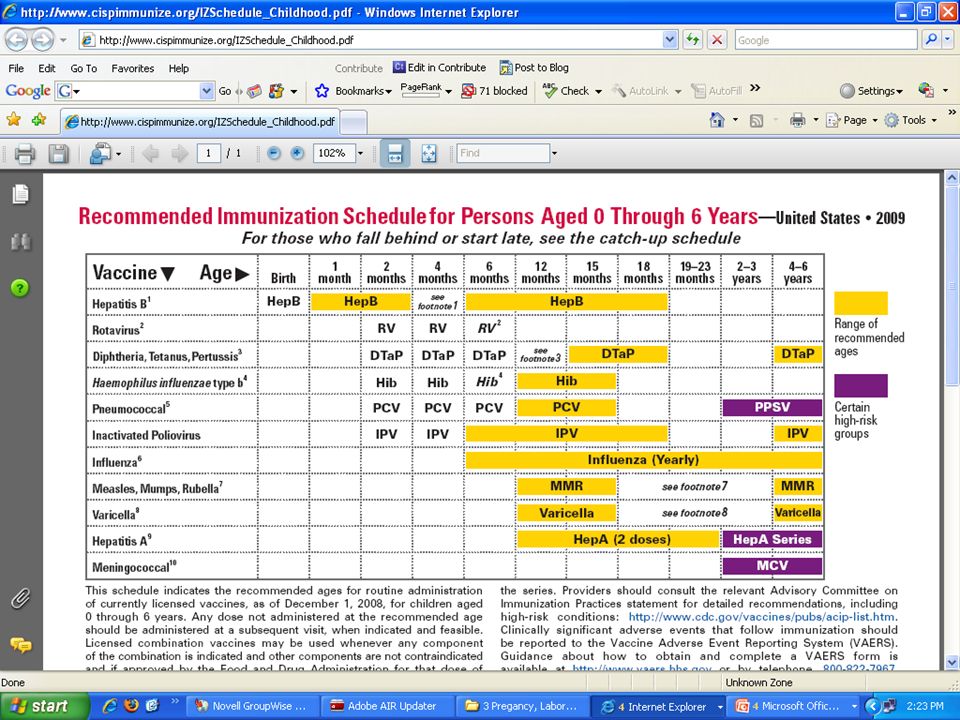
Task: Expand the PageRank dropdown
Action: [x=449, y=91]
